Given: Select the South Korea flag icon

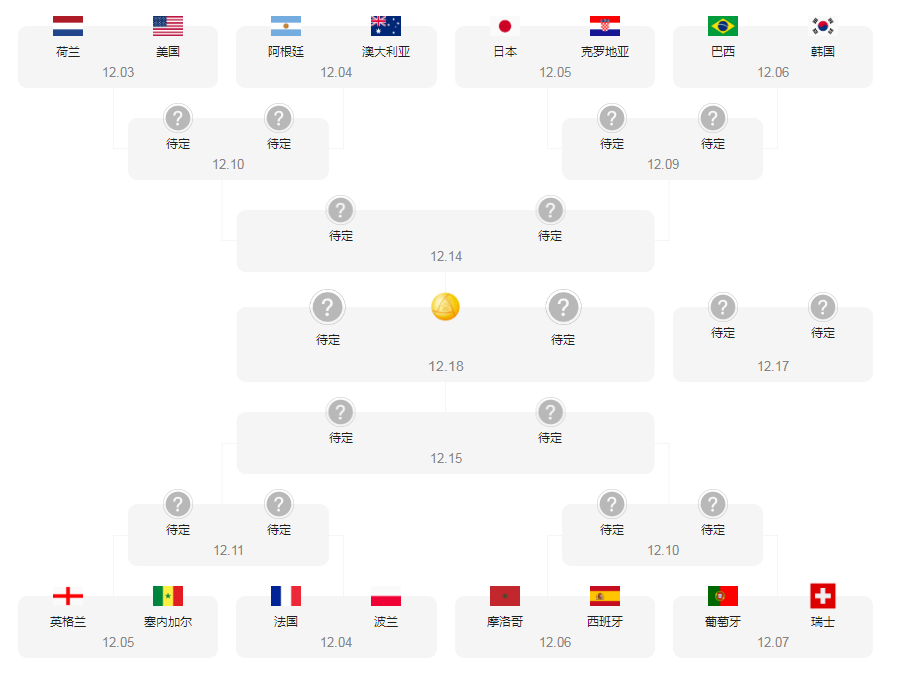Looking at the screenshot, I should (x=823, y=26).
